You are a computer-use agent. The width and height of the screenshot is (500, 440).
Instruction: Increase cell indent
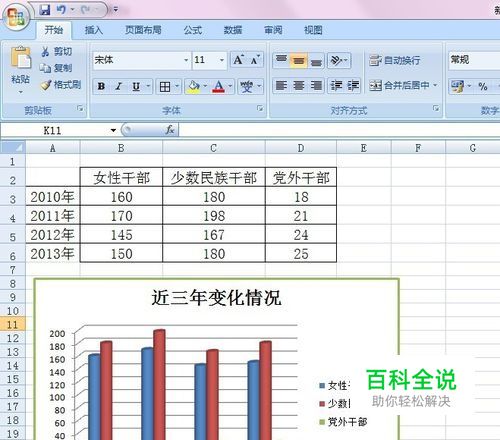tap(353, 86)
